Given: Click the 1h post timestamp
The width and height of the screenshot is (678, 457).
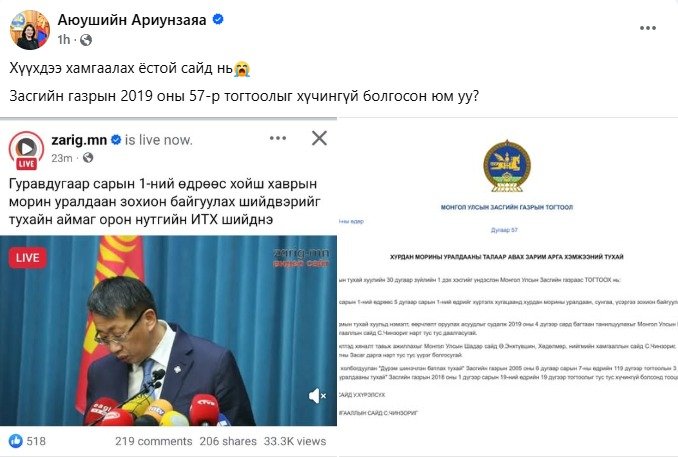Looking at the screenshot, I should [x=64, y=40].
